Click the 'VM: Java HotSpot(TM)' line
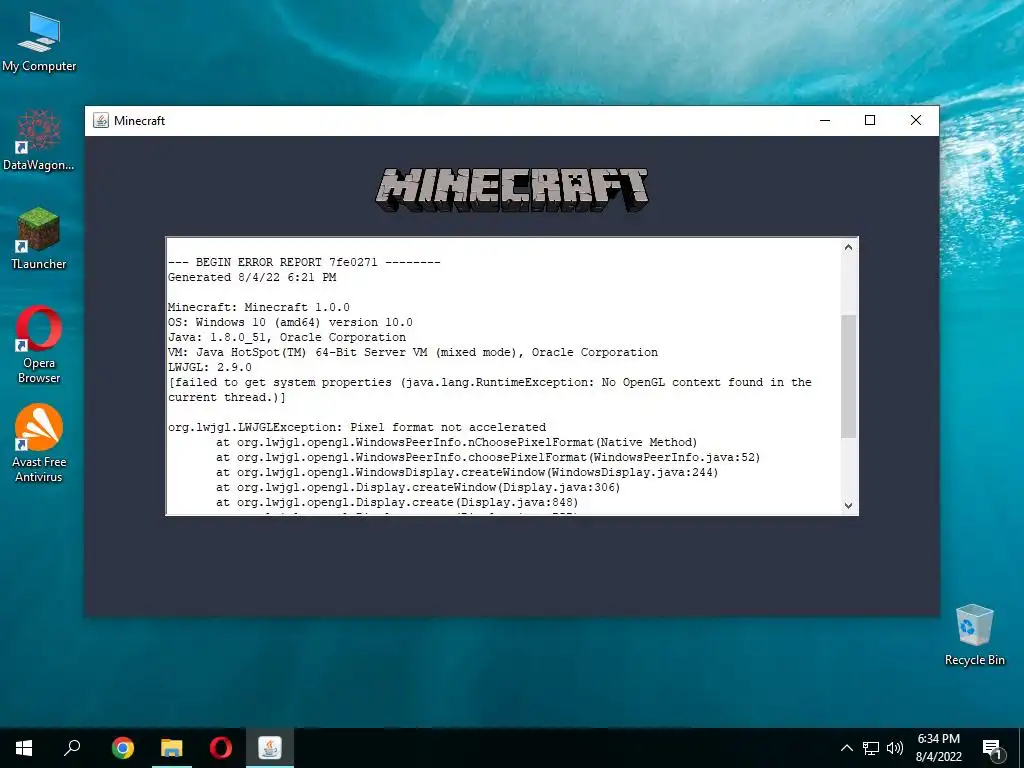 click(x=413, y=352)
